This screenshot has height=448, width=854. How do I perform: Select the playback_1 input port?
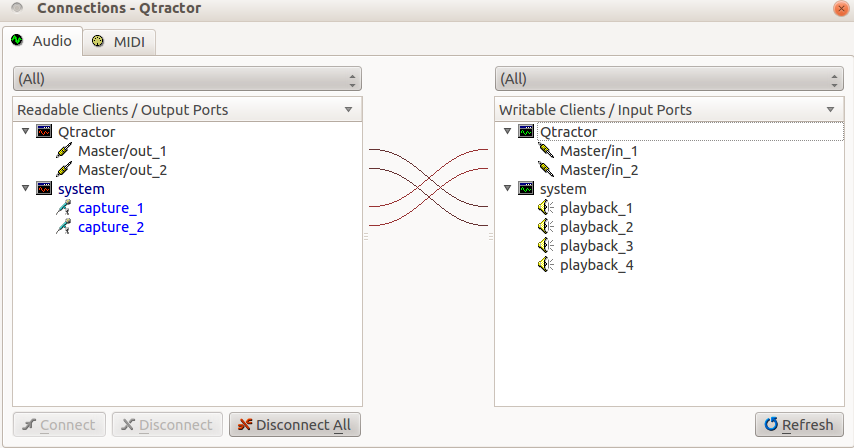(596, 208)
